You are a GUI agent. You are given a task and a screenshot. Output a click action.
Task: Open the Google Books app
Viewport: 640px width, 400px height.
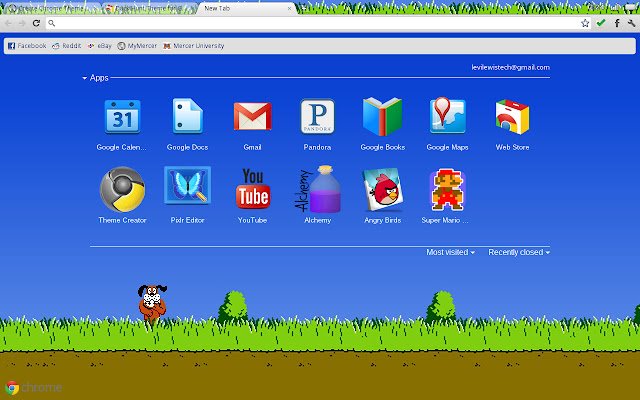pos(382,116)
